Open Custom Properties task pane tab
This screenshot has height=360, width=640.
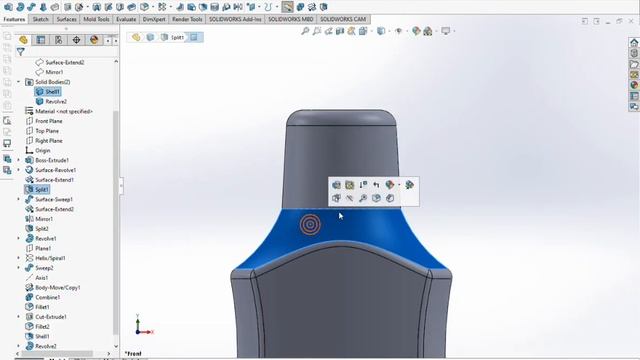633,96
